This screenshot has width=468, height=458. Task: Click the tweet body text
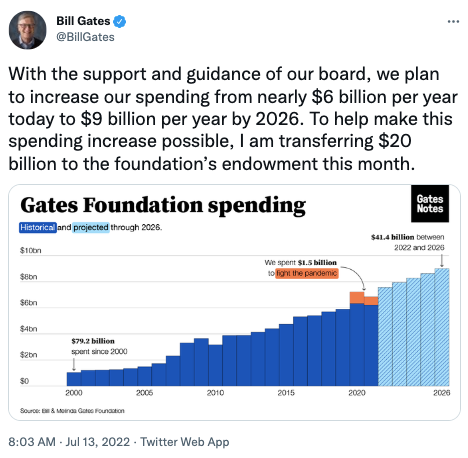click(233, 119)
